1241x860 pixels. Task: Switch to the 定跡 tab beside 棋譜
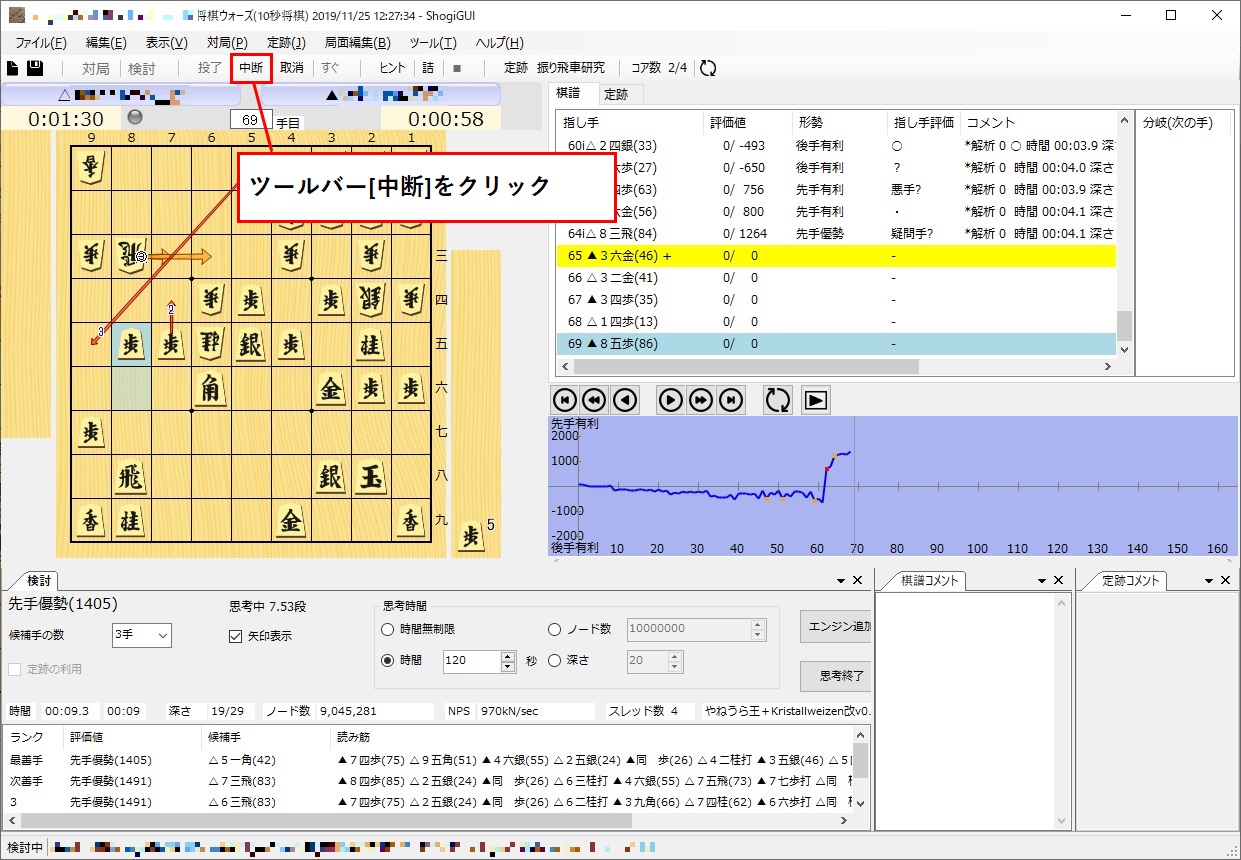pos(616,95)
